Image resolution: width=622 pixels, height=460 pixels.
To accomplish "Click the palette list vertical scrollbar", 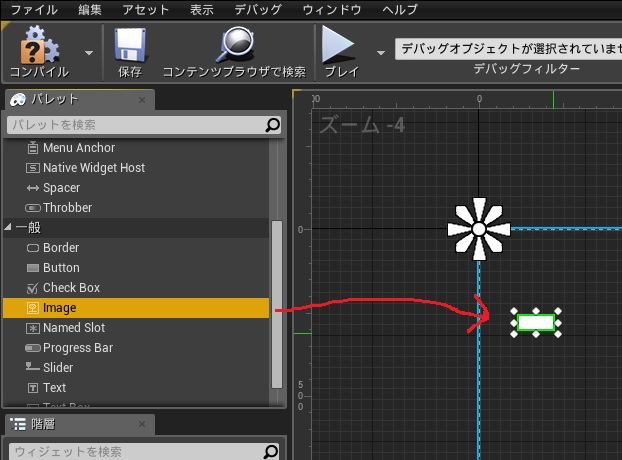I will click(x=277, y=305).
